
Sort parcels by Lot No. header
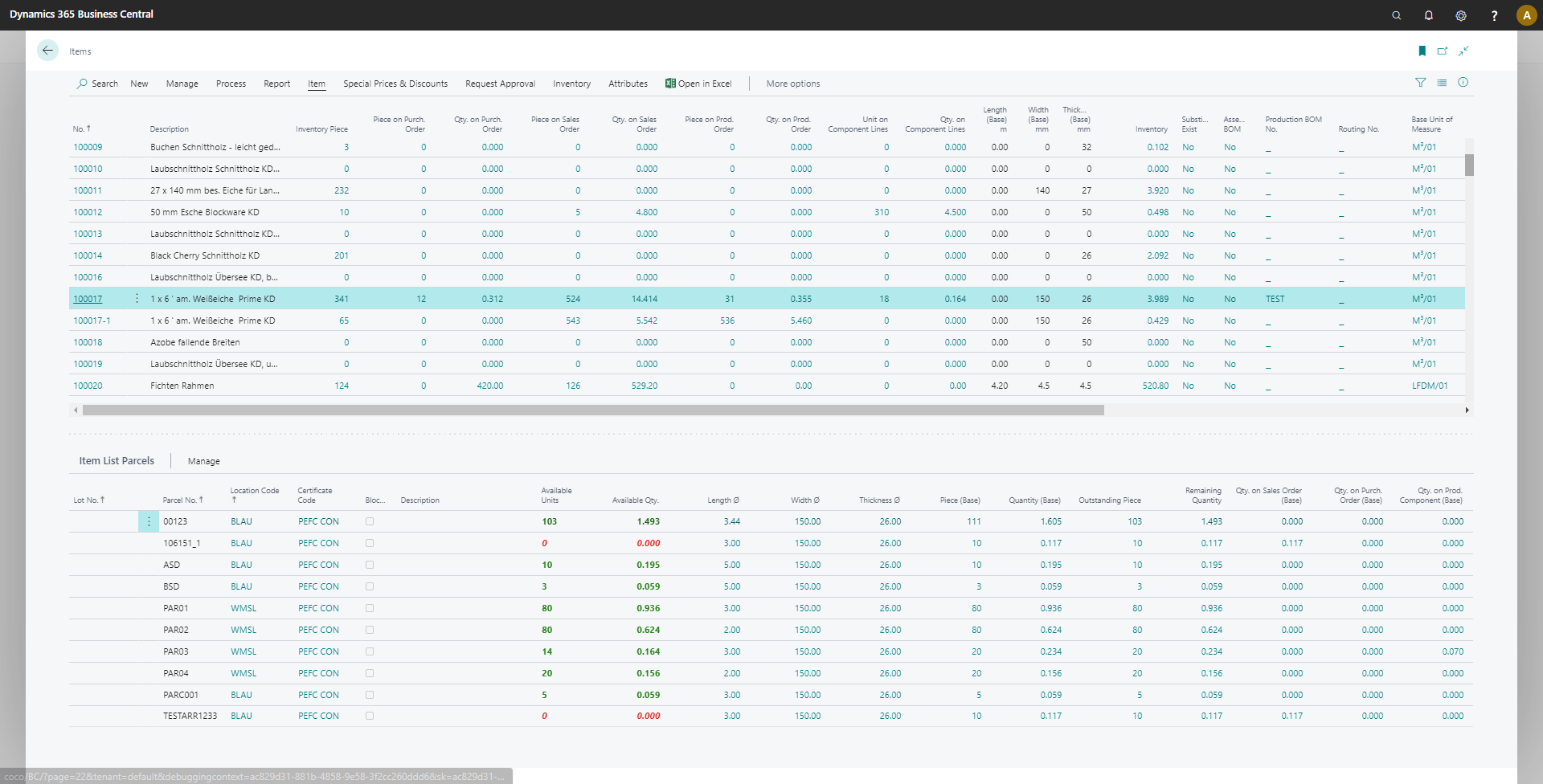(x=88, y=500)
